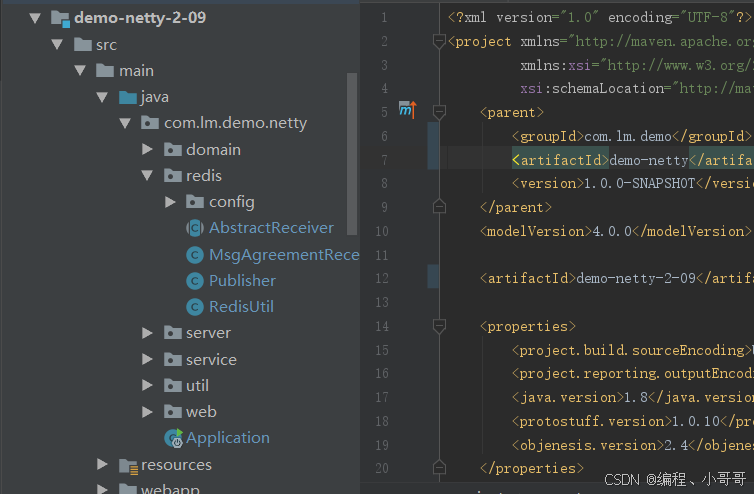Select the src tree row
The height and width of the screenshot is (494, 754).
[x=179, y=45]
